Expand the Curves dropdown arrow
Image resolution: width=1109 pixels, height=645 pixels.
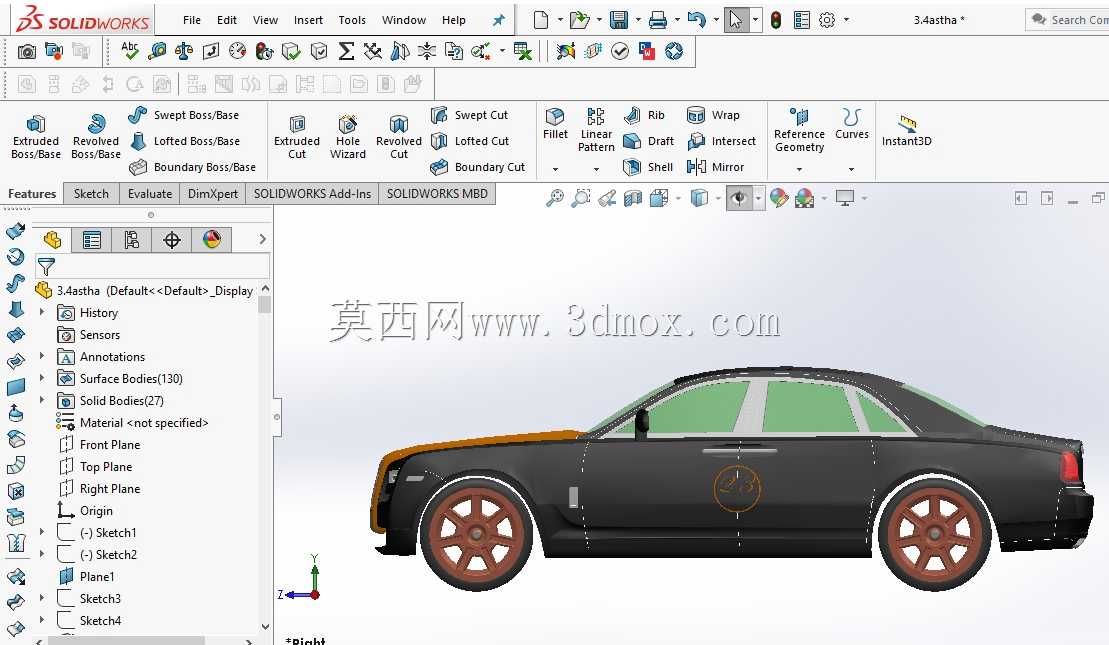click(x=852, y=169)
